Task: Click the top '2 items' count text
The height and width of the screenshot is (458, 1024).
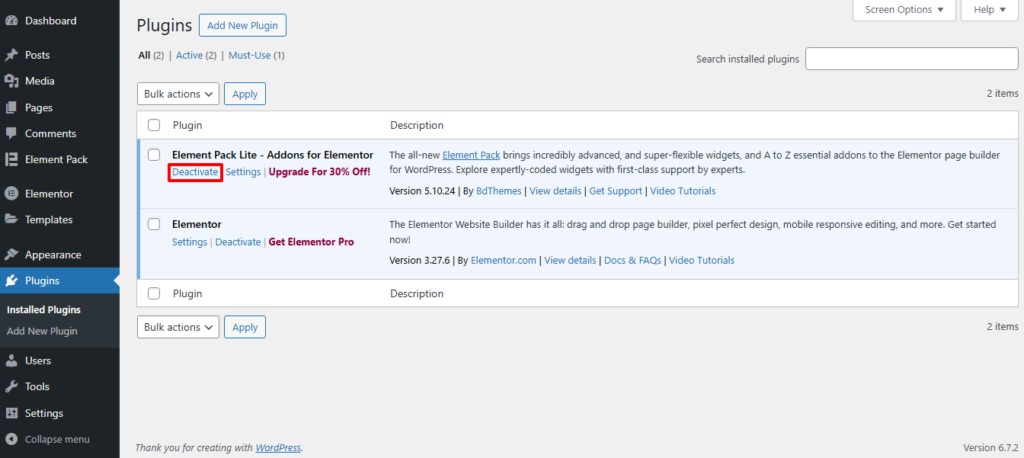Action: click(x=1002, y=94)
